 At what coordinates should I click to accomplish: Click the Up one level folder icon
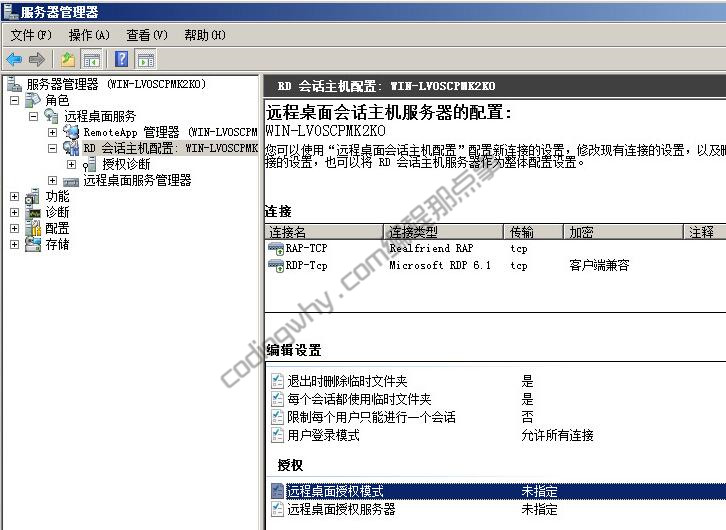pos(68,59)
